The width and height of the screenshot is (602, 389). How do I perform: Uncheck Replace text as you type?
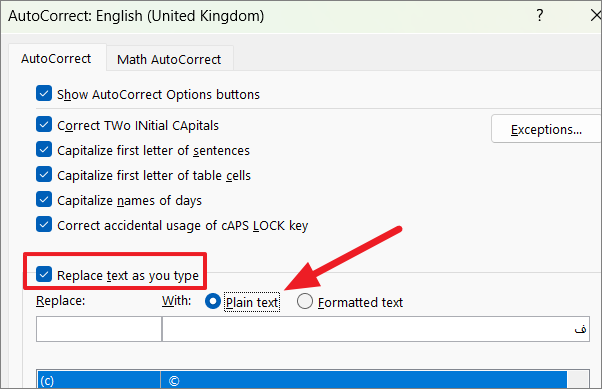44,274
